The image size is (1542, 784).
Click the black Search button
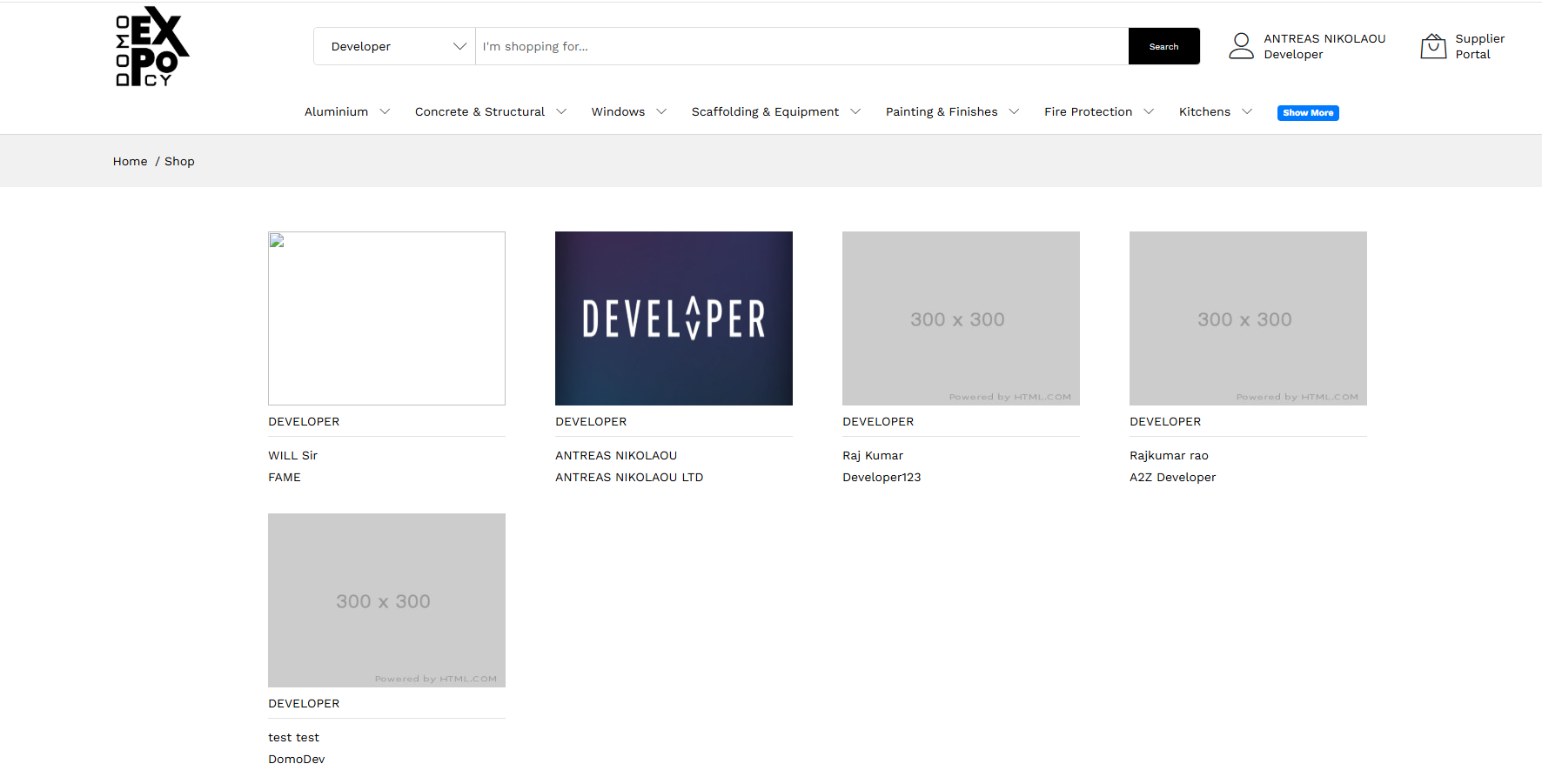[1163, 46]
